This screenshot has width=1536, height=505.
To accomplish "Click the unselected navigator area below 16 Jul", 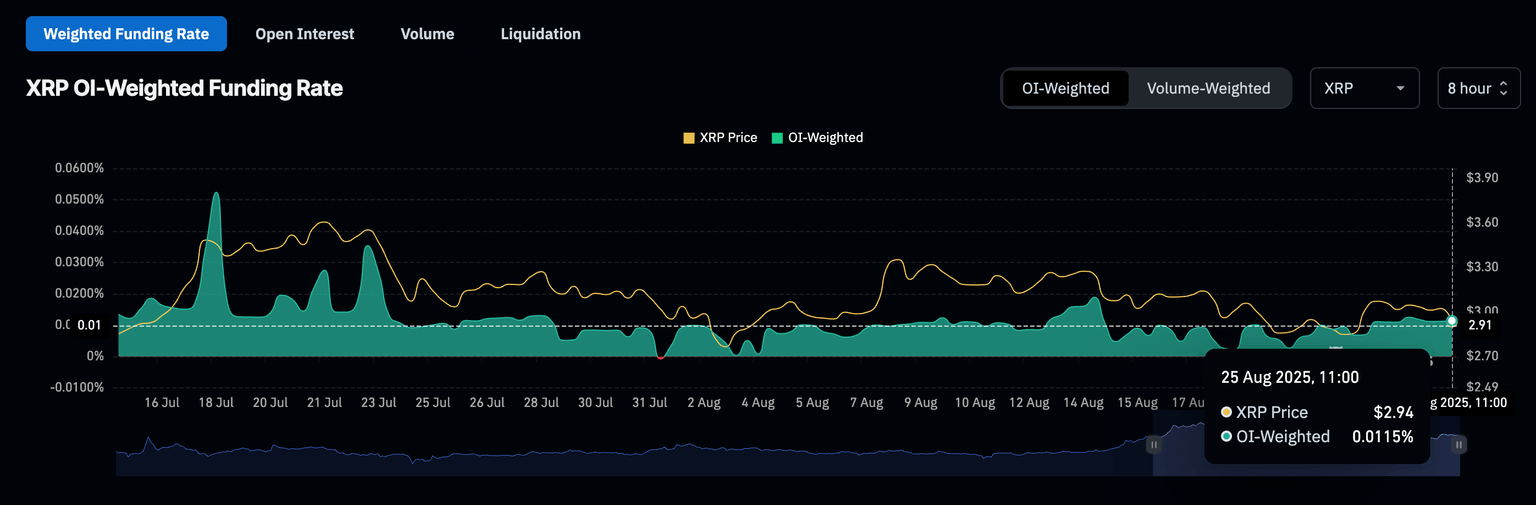I will pos(160,455).
